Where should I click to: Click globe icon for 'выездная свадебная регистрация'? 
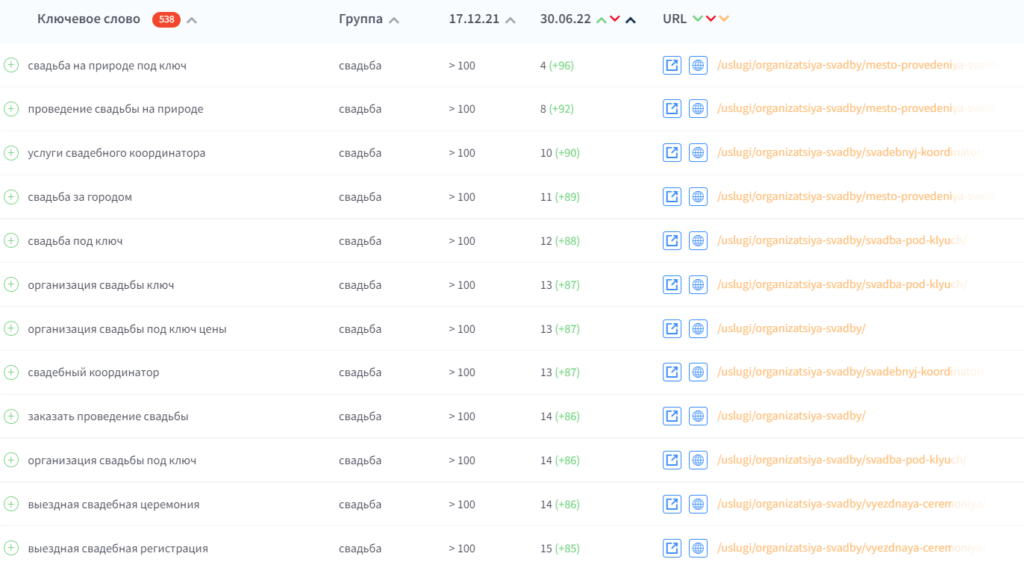pos(698,548)
